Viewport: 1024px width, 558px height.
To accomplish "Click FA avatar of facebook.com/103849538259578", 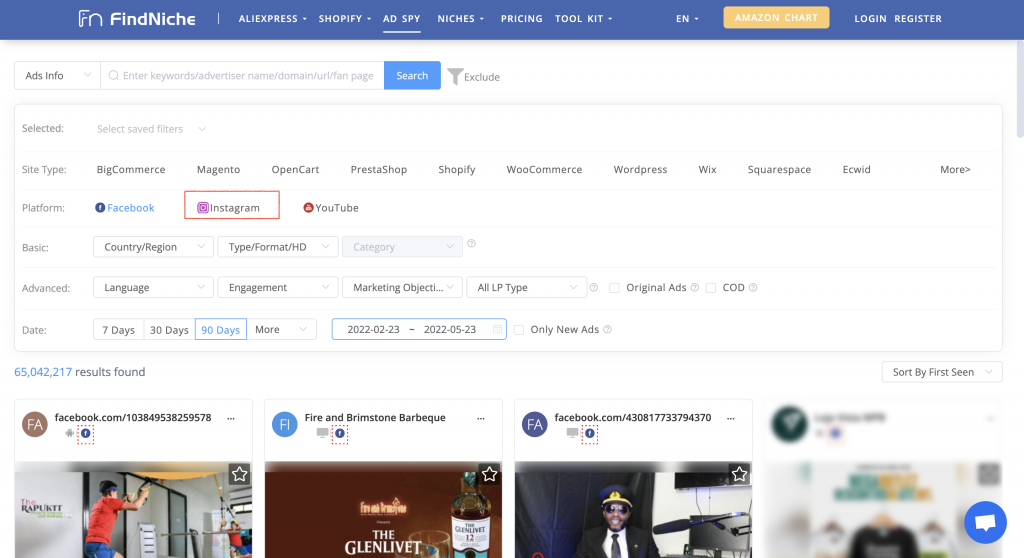I will [x=35, y=425].
